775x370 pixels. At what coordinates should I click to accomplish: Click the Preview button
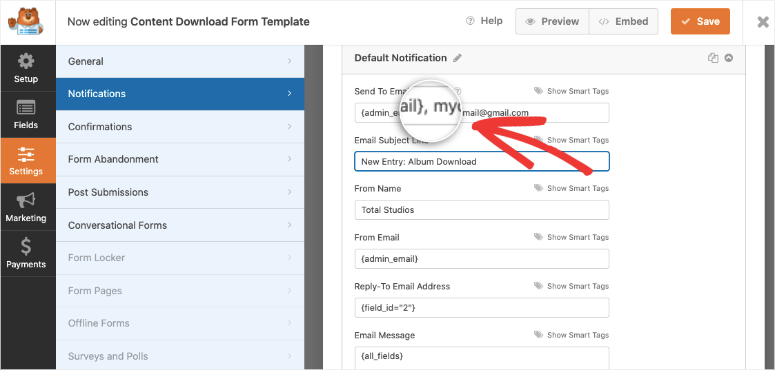point(552,22)
